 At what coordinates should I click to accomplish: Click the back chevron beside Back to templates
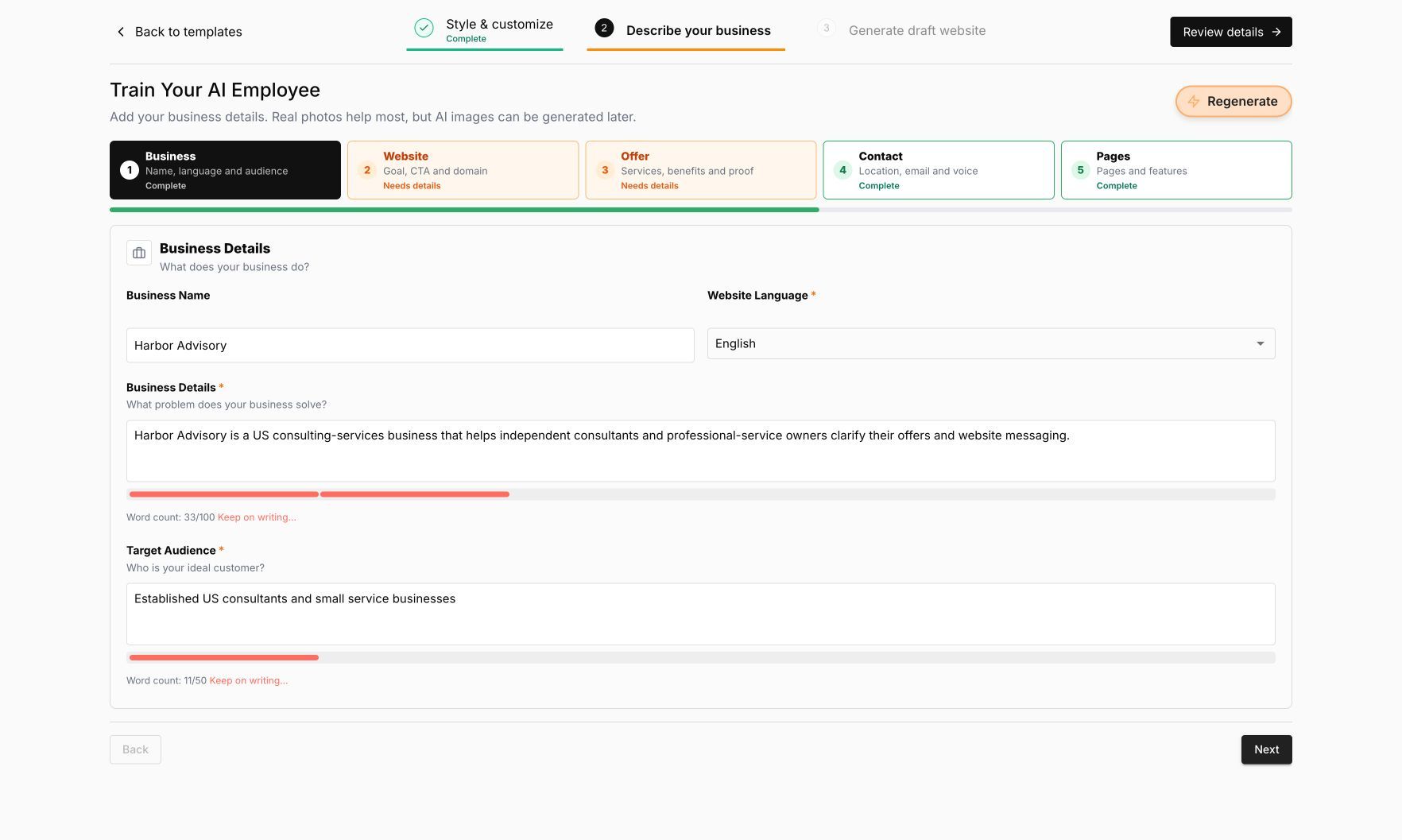click(121, 32)
